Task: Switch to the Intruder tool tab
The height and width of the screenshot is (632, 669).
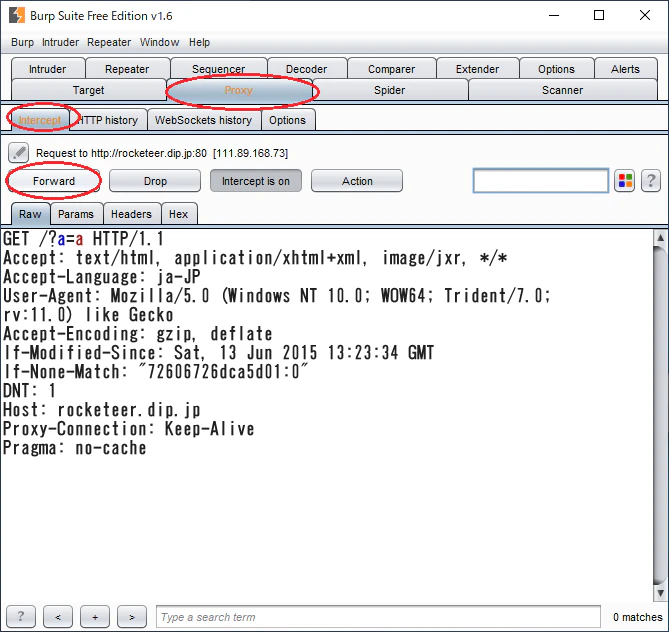Action: tap(47, 69)
